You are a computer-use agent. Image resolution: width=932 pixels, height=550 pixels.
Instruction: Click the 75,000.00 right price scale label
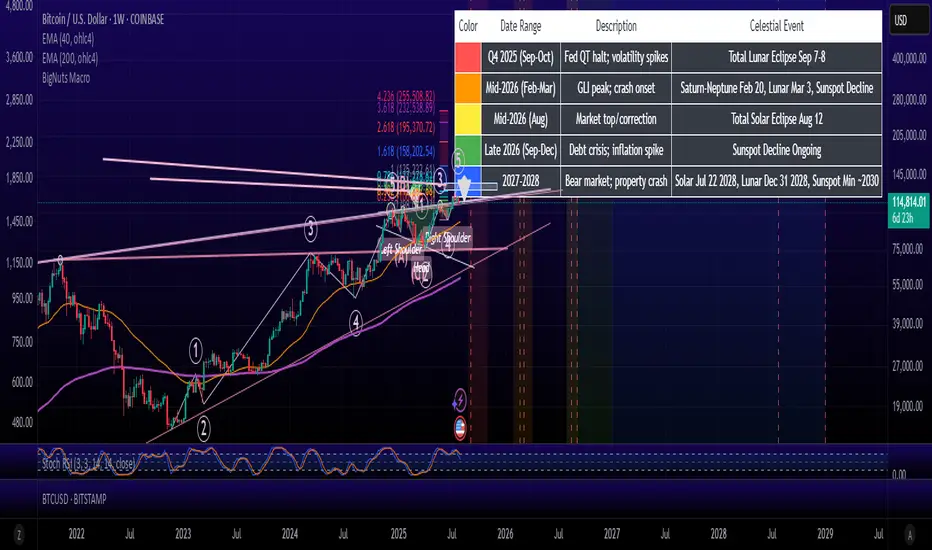click(x=909, y=249)
